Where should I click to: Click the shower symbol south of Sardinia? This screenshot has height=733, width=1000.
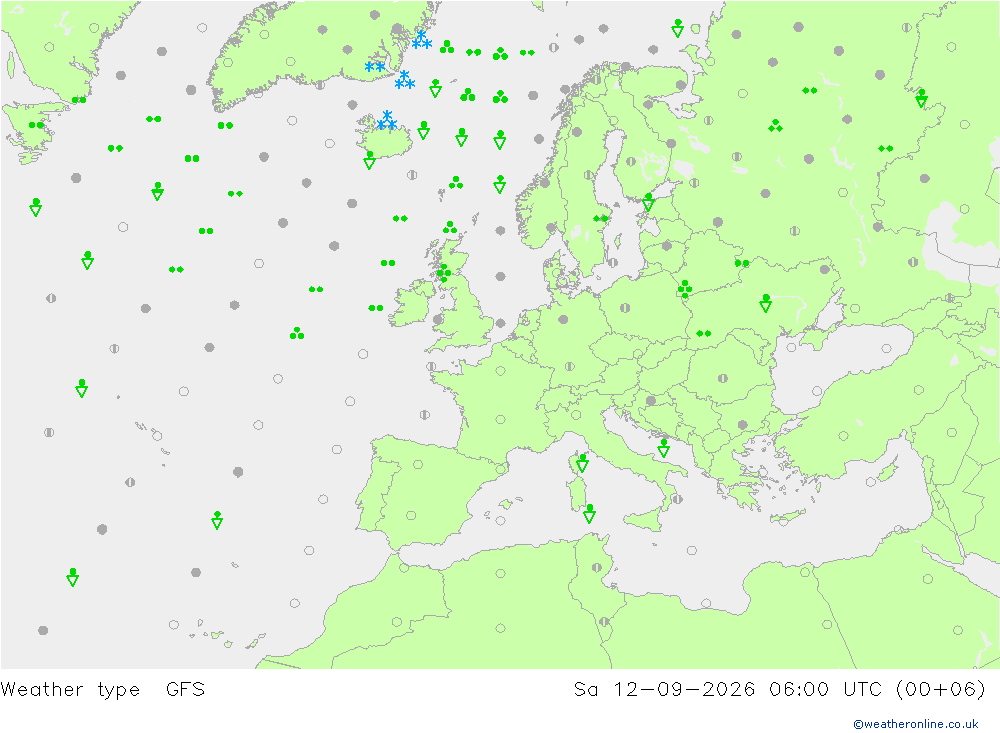(589, 514)
